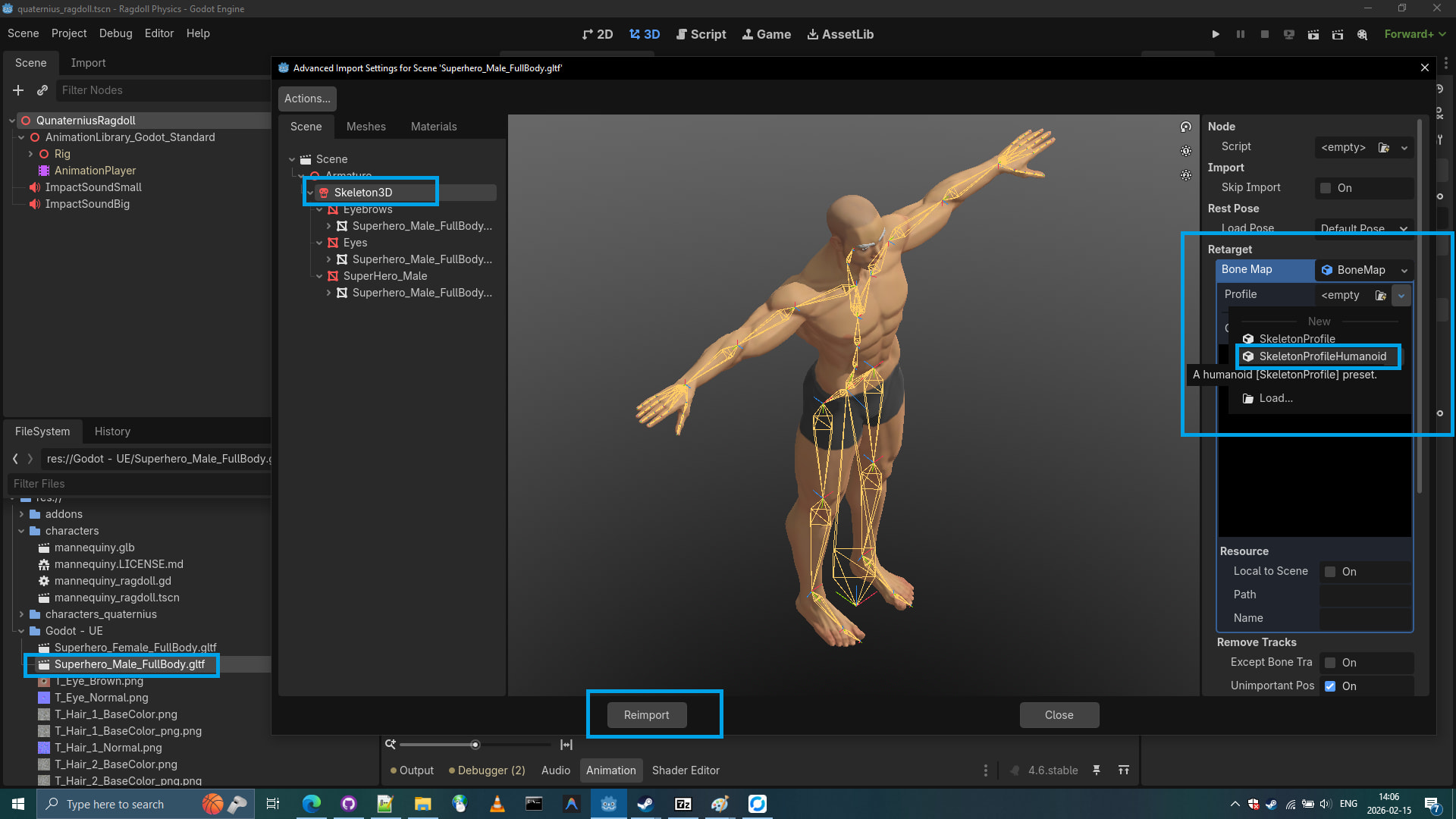Viewport: 1456px width, 819px height.
Task: Click the Skeleton3D node icon in tree
Action: point(324,193)
